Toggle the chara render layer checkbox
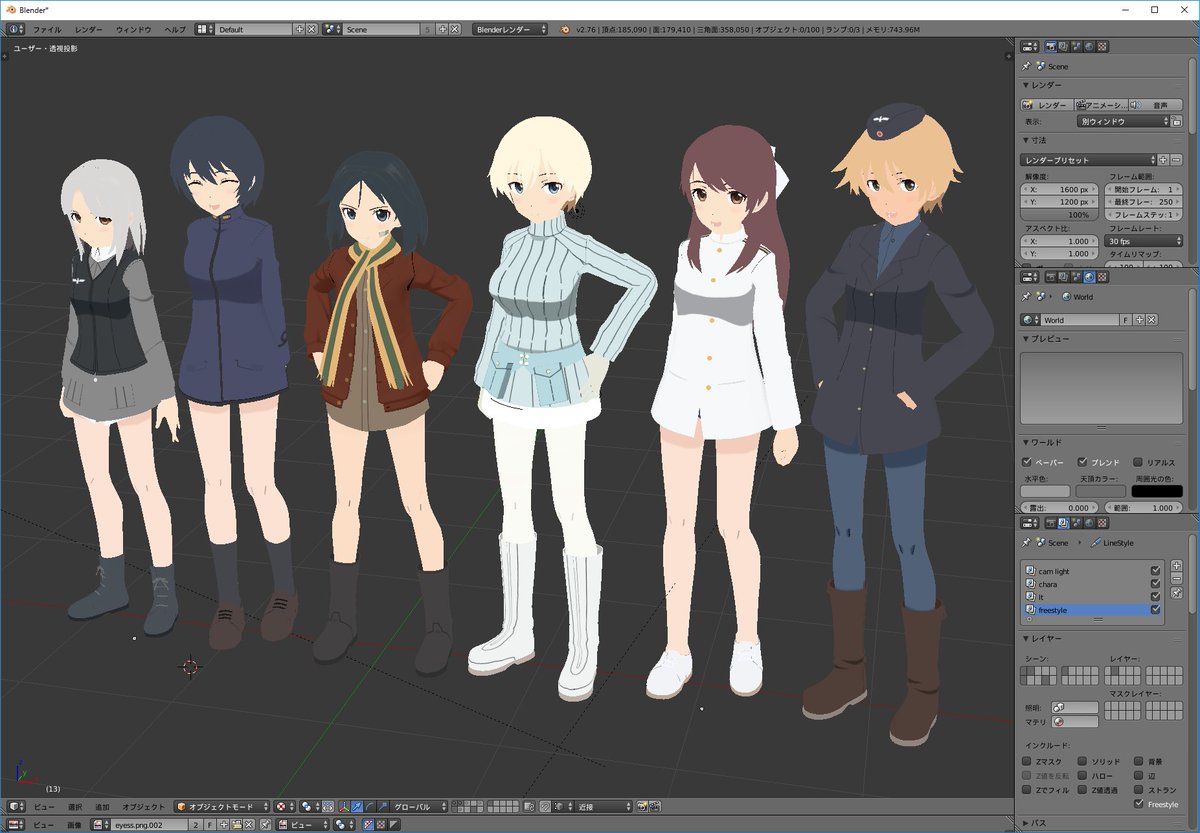This screenshot has height=833, width=1200. tap(1156, 584)
